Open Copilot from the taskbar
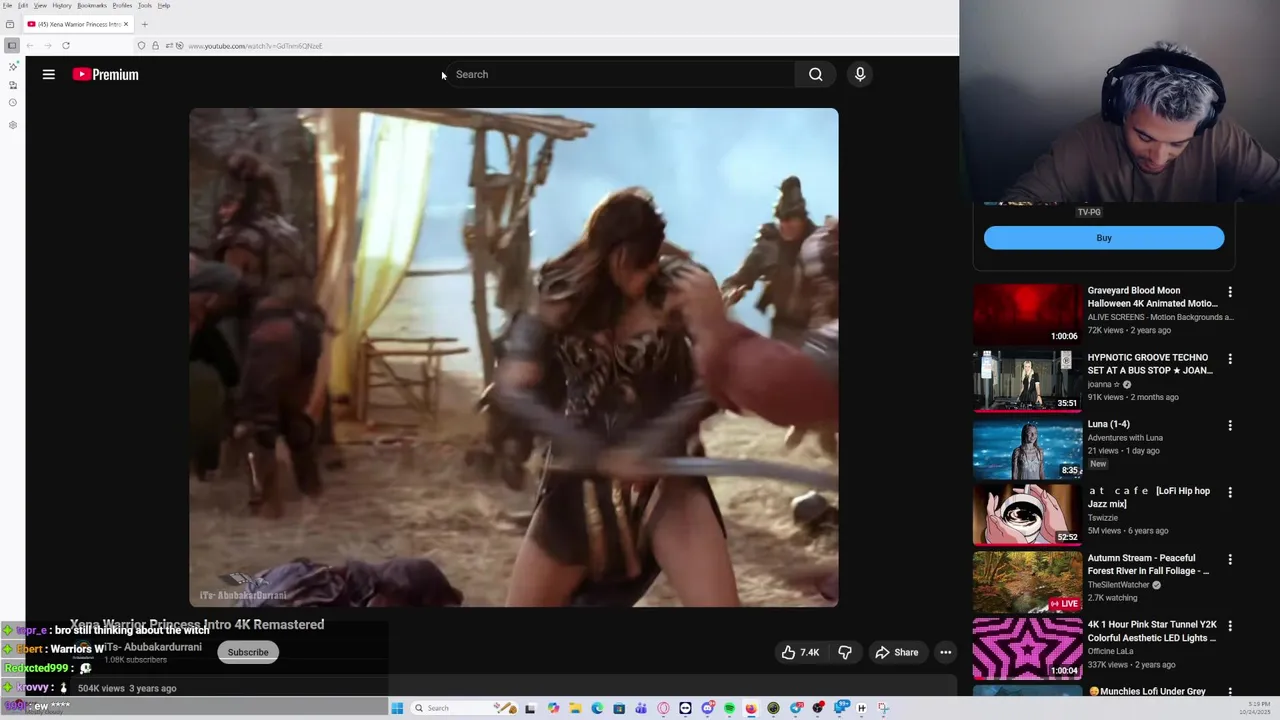The image size is (1280, 720). (552, 708)
